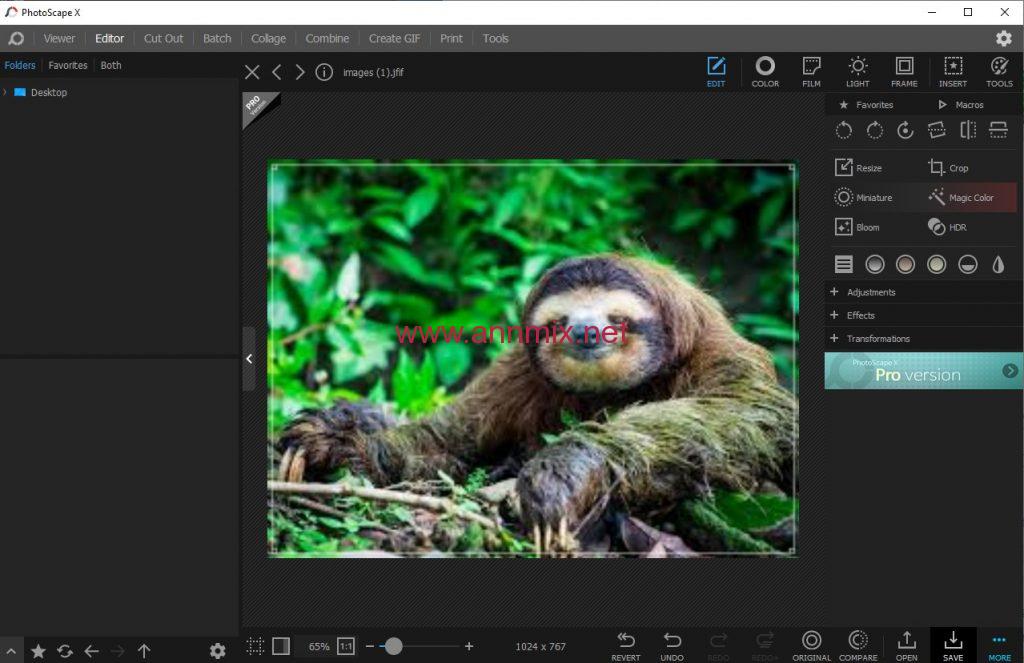The image size is (1024, 663).
Task: Open the COLOR panel
Action: [765, 71]
